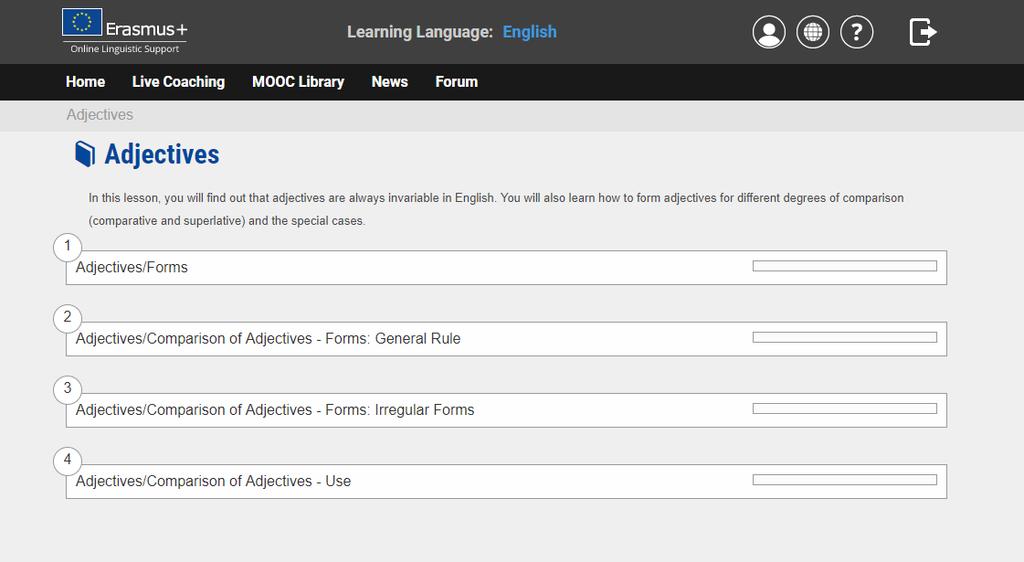
Task: Click the number 2 lesson badge
Action: click(x=67, y=318)
